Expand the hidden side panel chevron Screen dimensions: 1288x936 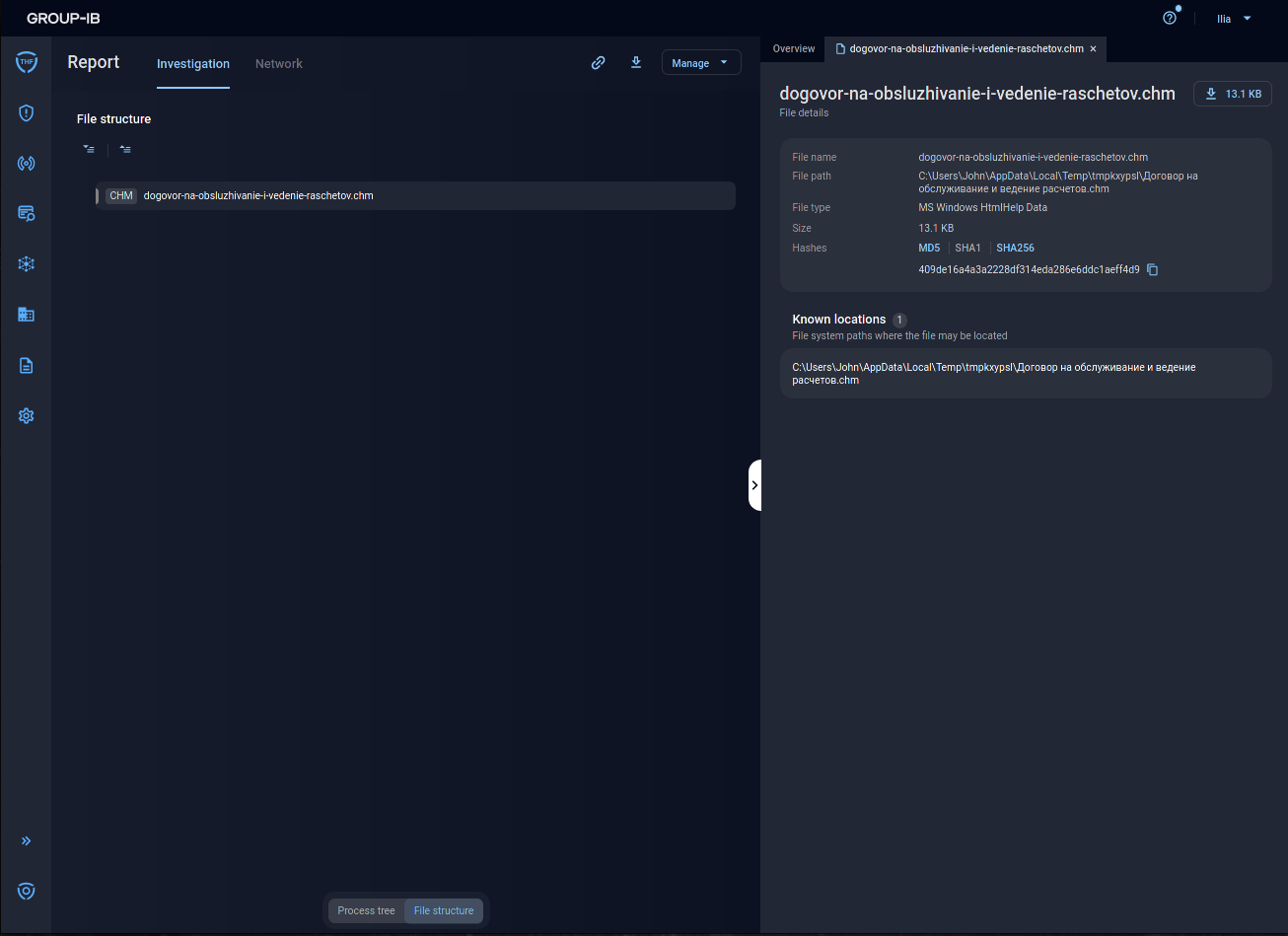[x=755, y=484]
